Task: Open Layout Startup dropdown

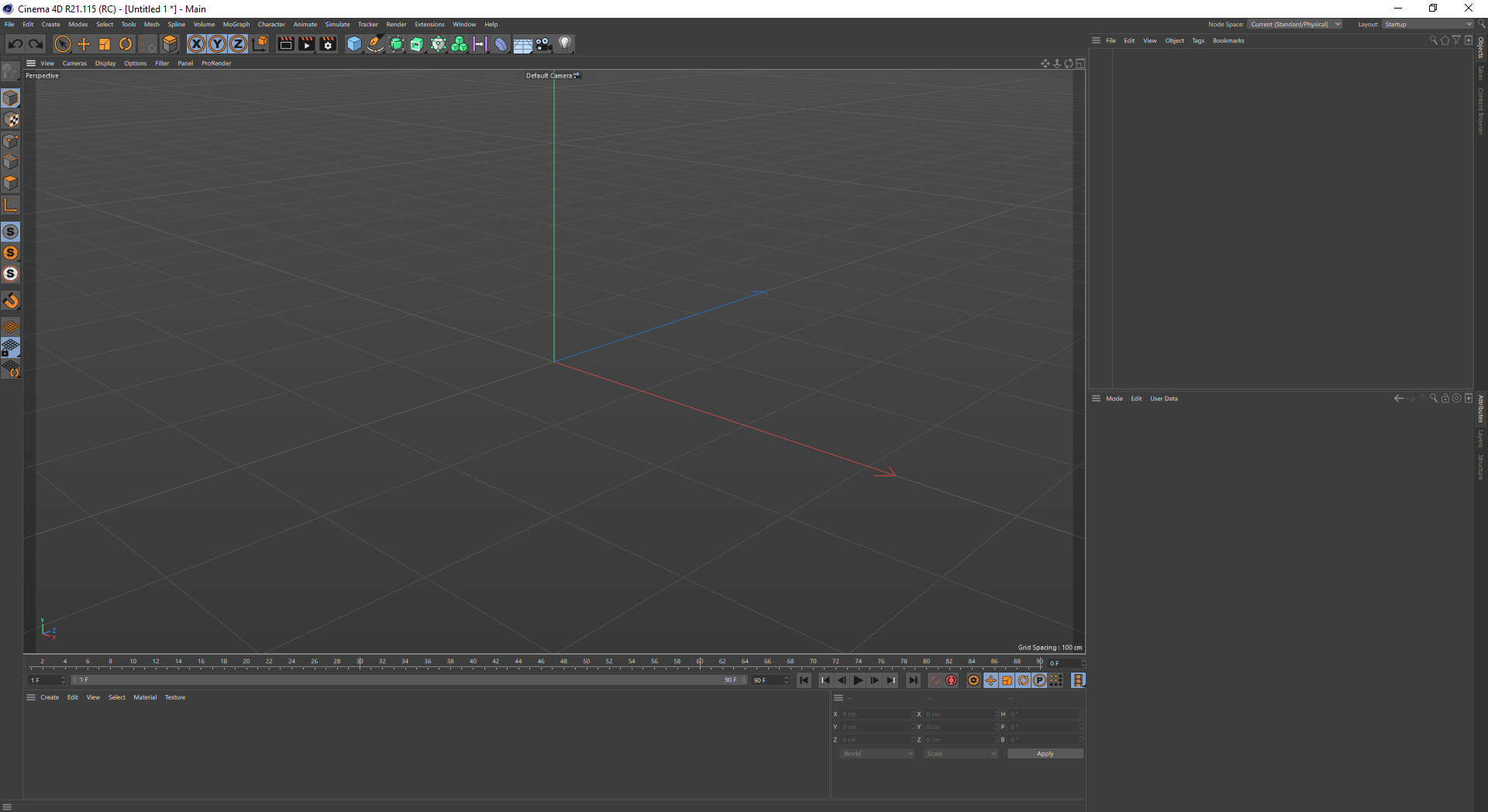Action: pos(1428,24)
